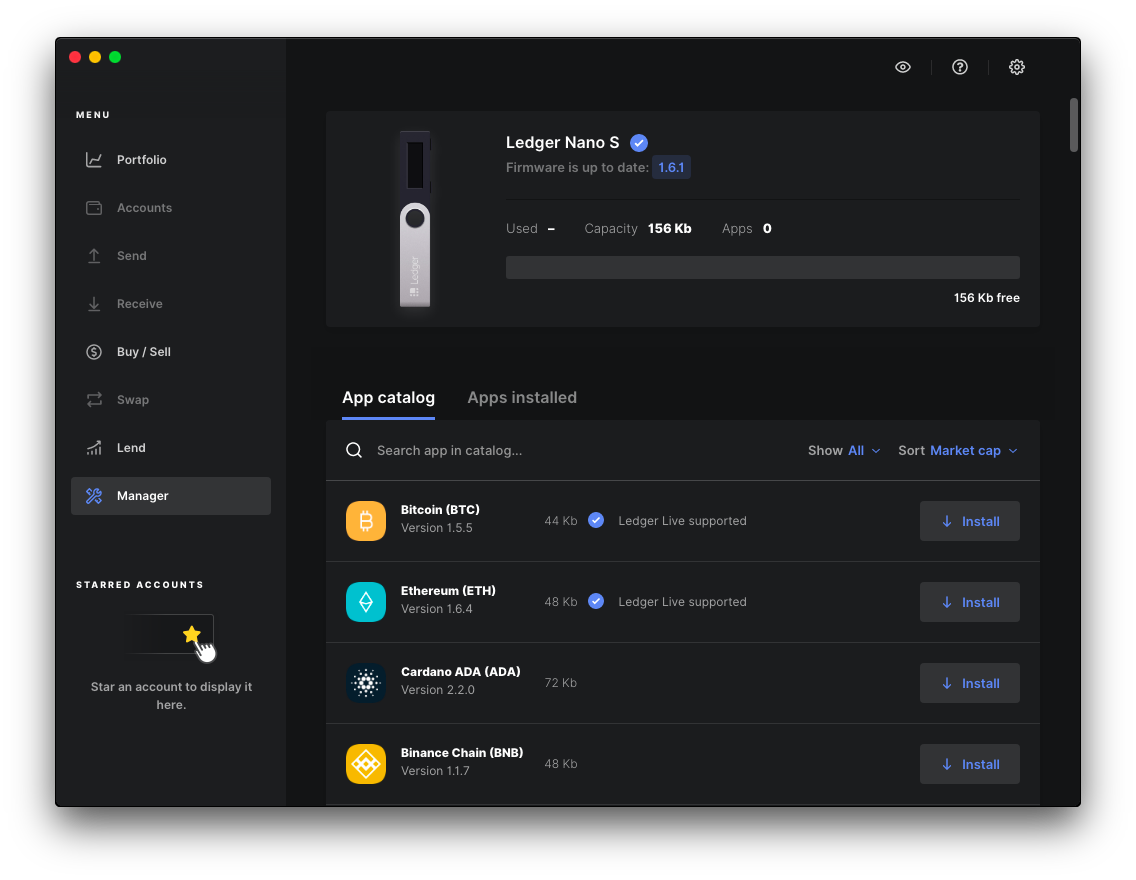Click the Cardano ADA app icon

pyautogui.click(x=366, y=683)
